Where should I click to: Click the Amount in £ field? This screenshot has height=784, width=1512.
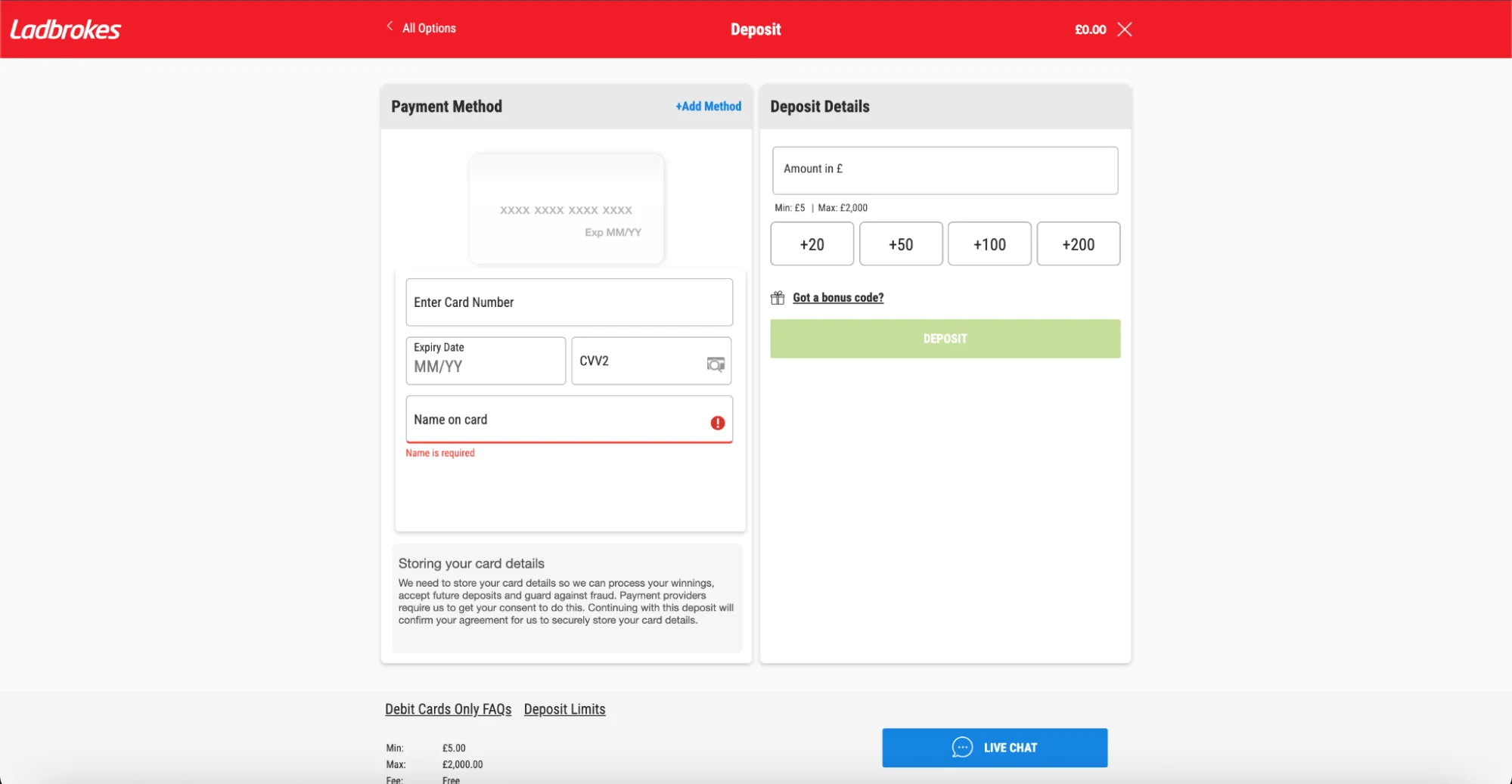[x=945, y=170]
